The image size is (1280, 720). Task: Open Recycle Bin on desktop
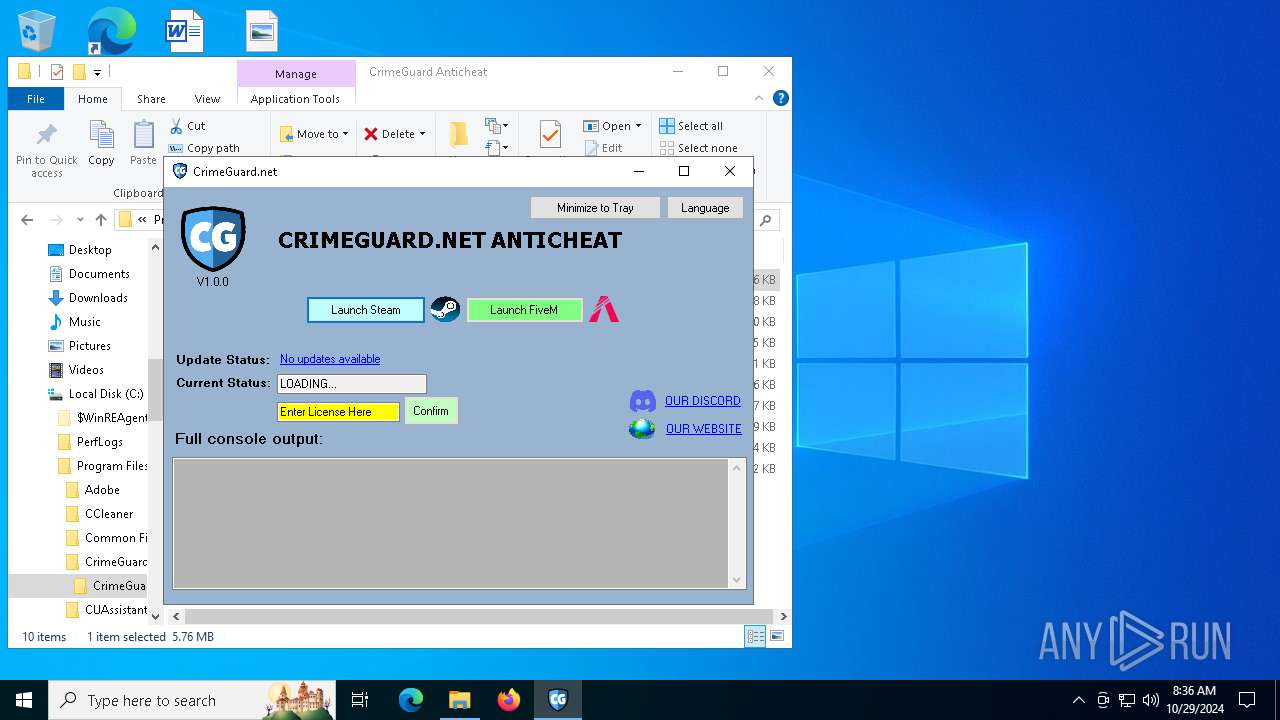coord(37,31)
